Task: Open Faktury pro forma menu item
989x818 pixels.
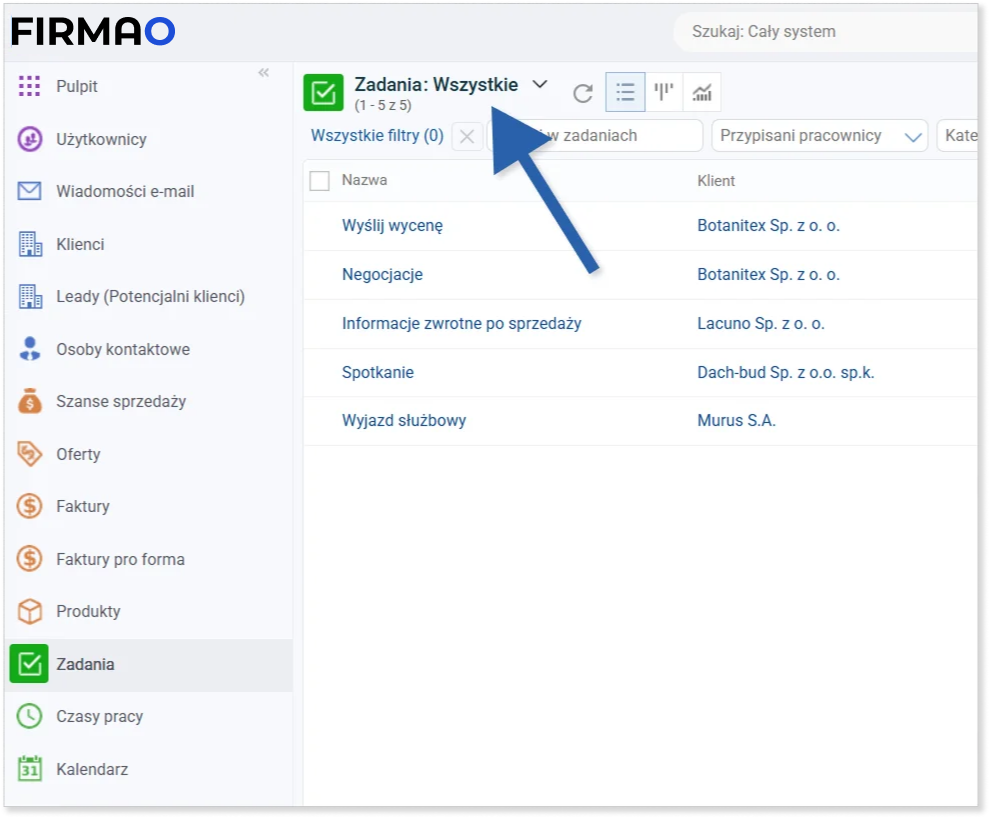Action: click(x=120, y=559)
